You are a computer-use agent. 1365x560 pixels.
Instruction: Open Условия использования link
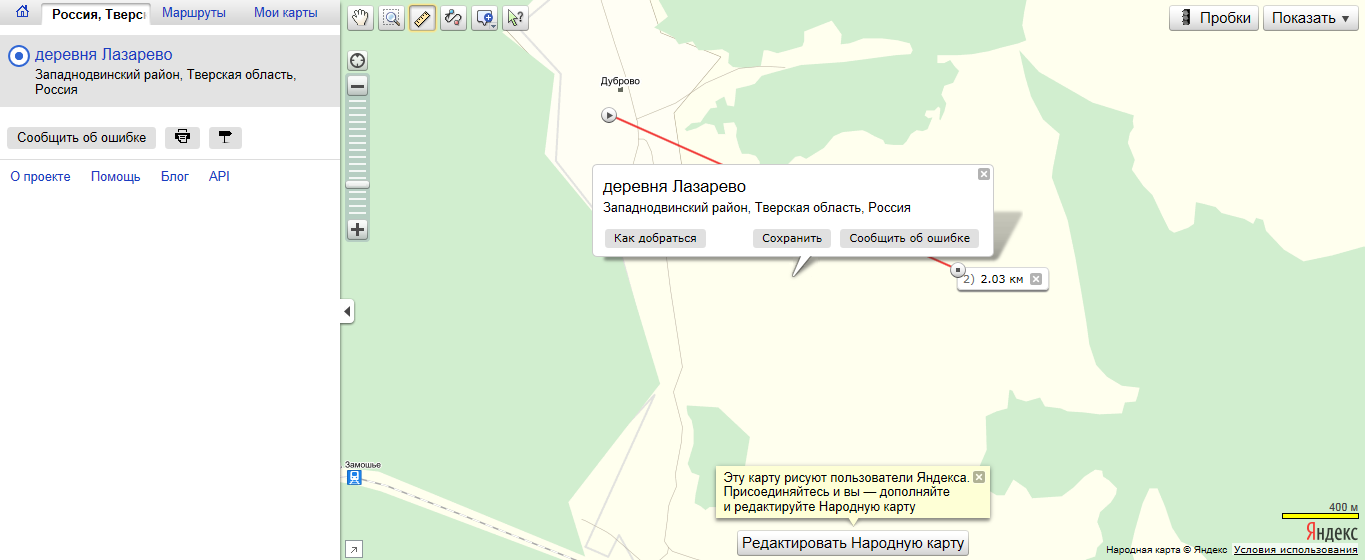1295,550
